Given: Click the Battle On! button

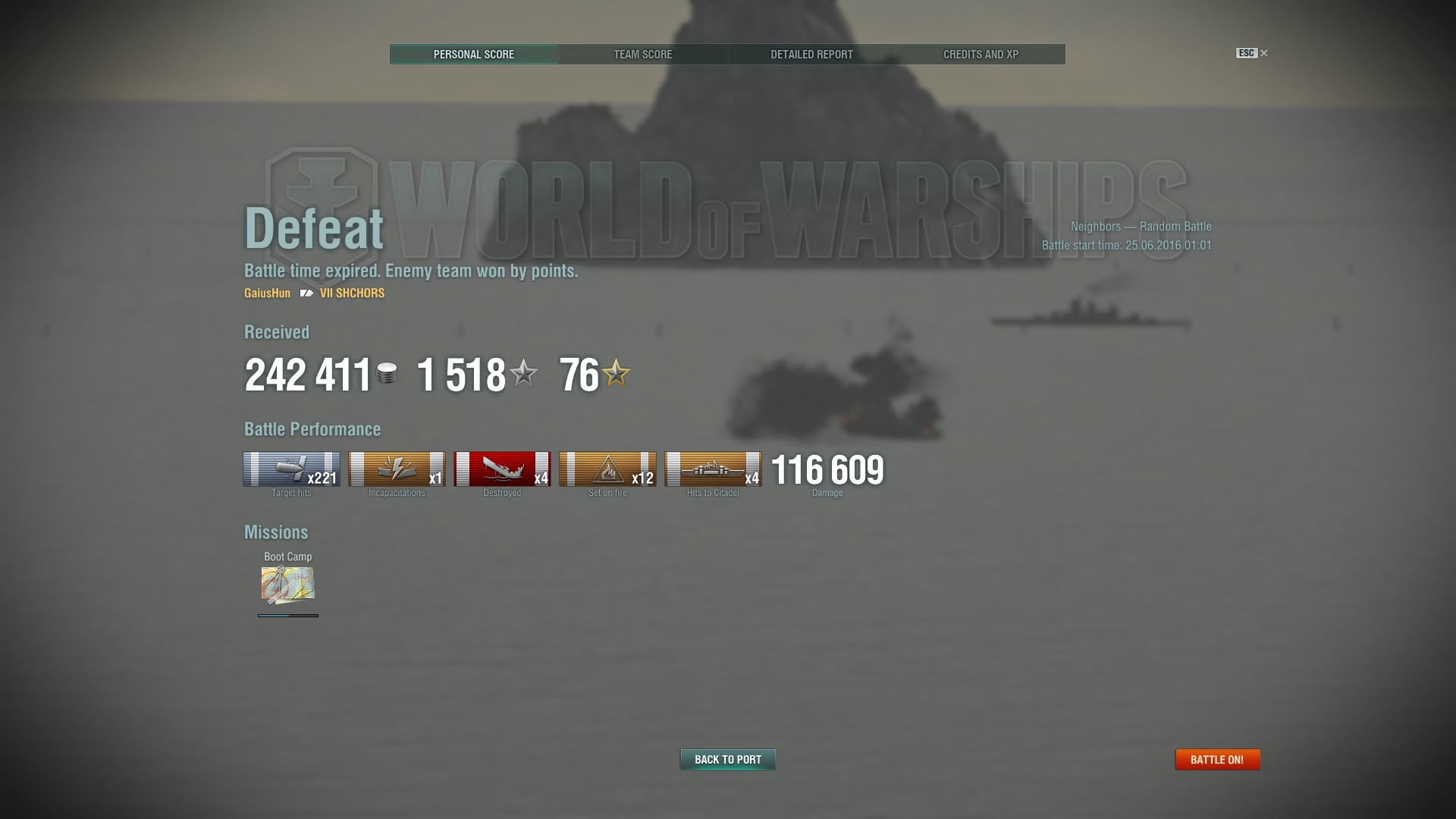Looking at the screenshot, I should [1217, 759].
